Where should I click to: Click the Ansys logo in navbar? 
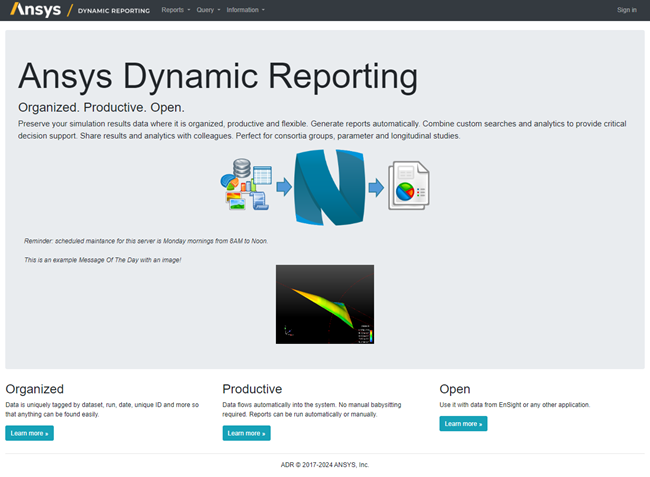click(34, 10)
